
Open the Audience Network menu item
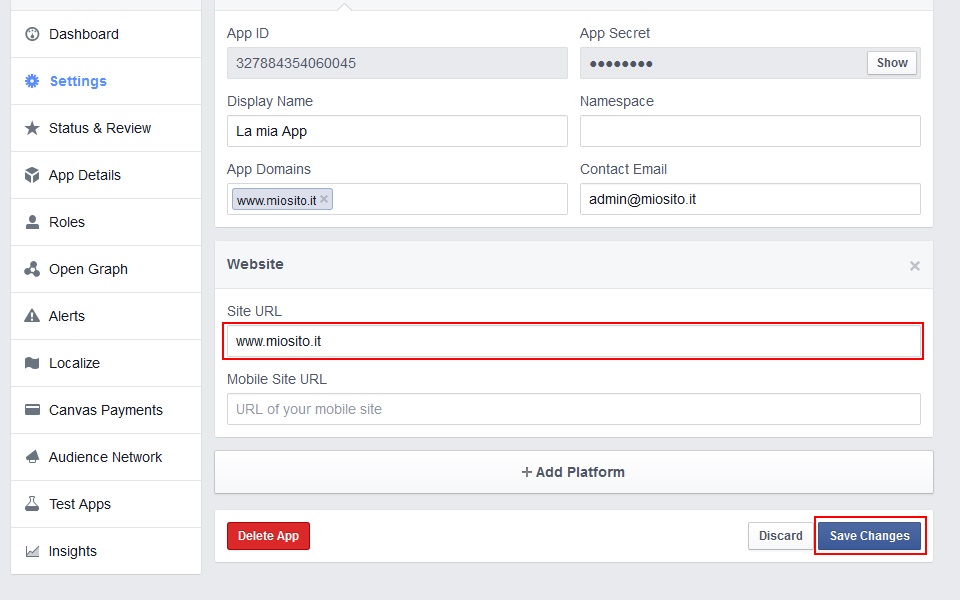[105, 457]
